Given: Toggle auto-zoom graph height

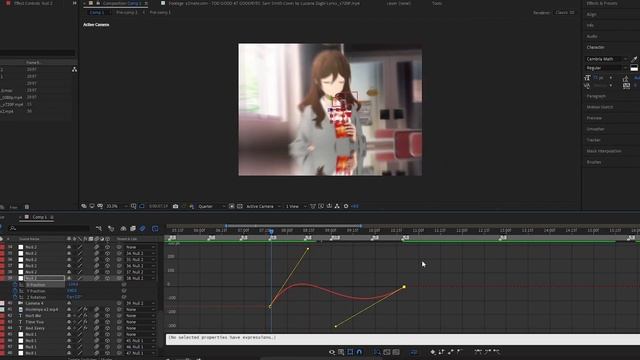Looking at the screenshot, I should pyautogui.click(x=377, y=352).
